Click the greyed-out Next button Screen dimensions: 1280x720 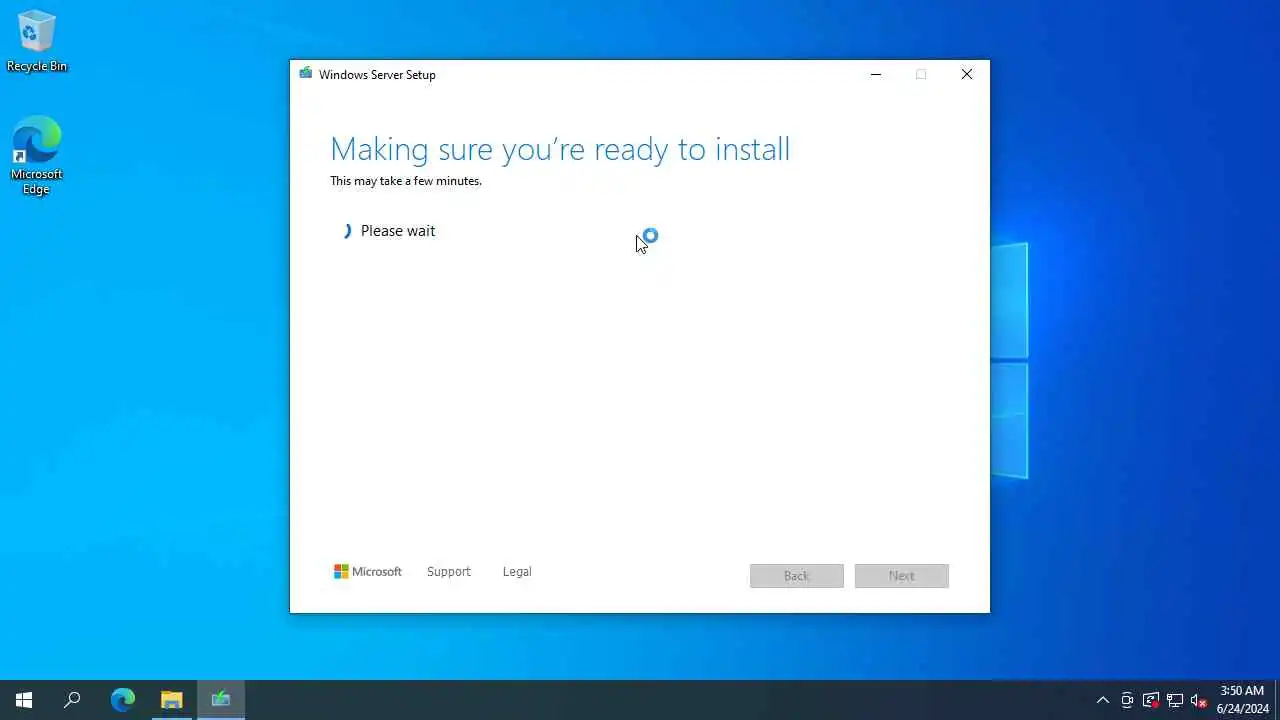(x=902, y=576)
